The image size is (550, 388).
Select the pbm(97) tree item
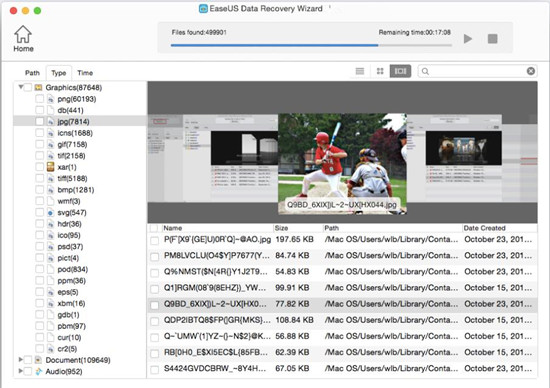pos(72,326)
